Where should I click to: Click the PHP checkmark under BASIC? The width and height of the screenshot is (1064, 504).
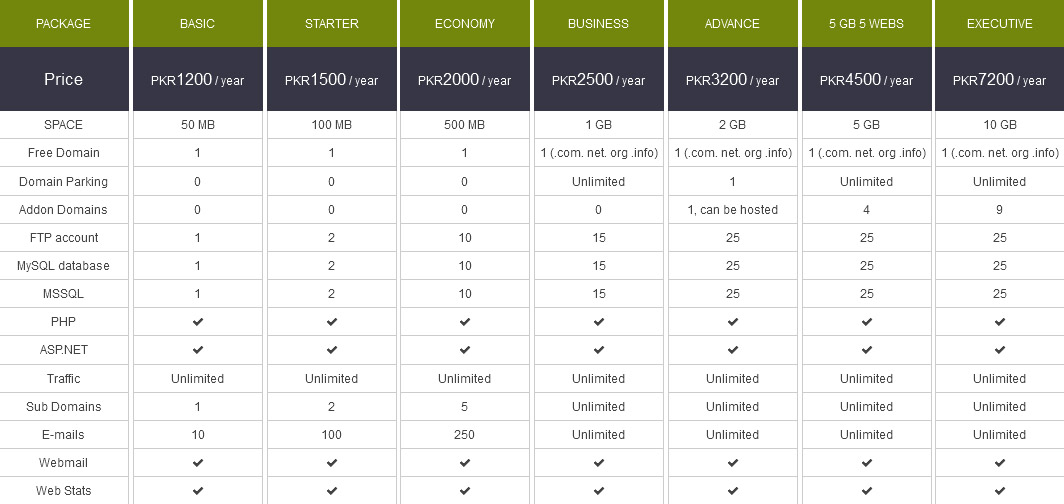[x=197, y=322]
